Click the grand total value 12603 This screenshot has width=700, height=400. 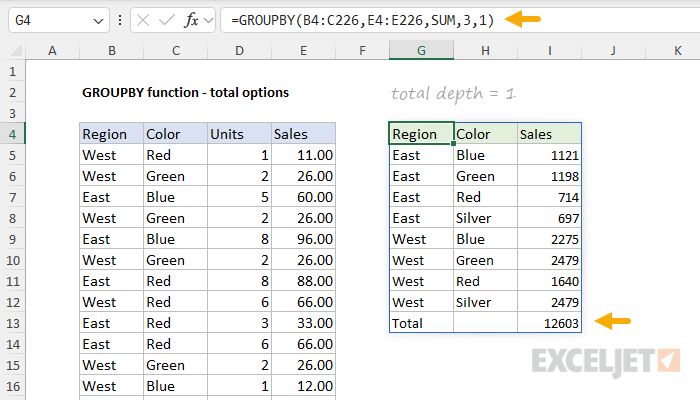[x=550, y=323]
